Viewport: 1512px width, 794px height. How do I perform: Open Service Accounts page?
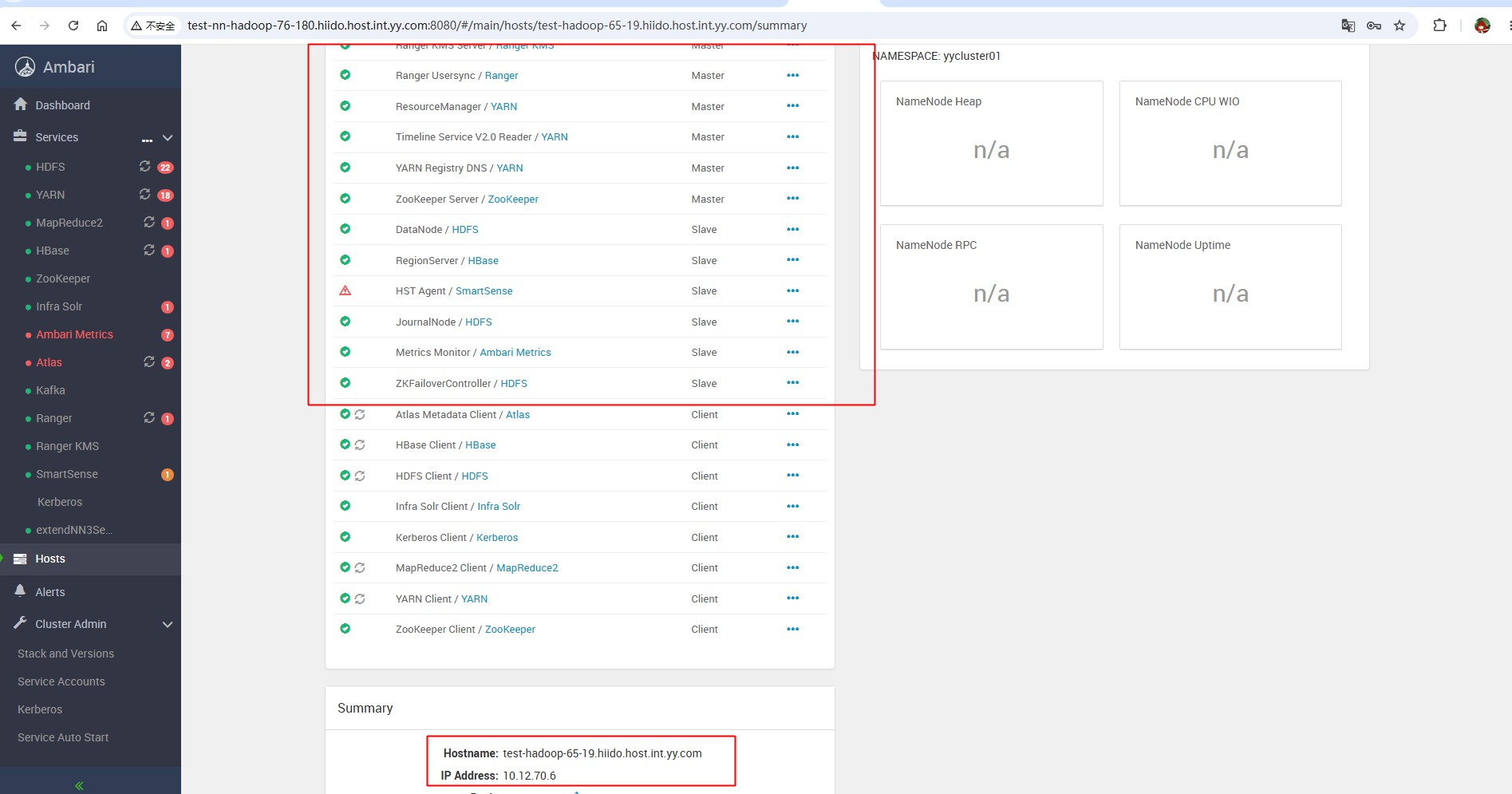pyautogui.click(x=61, y=681)
